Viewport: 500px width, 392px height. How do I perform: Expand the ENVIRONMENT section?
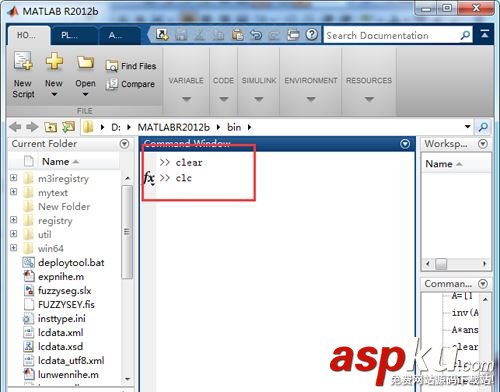[311, 99]
